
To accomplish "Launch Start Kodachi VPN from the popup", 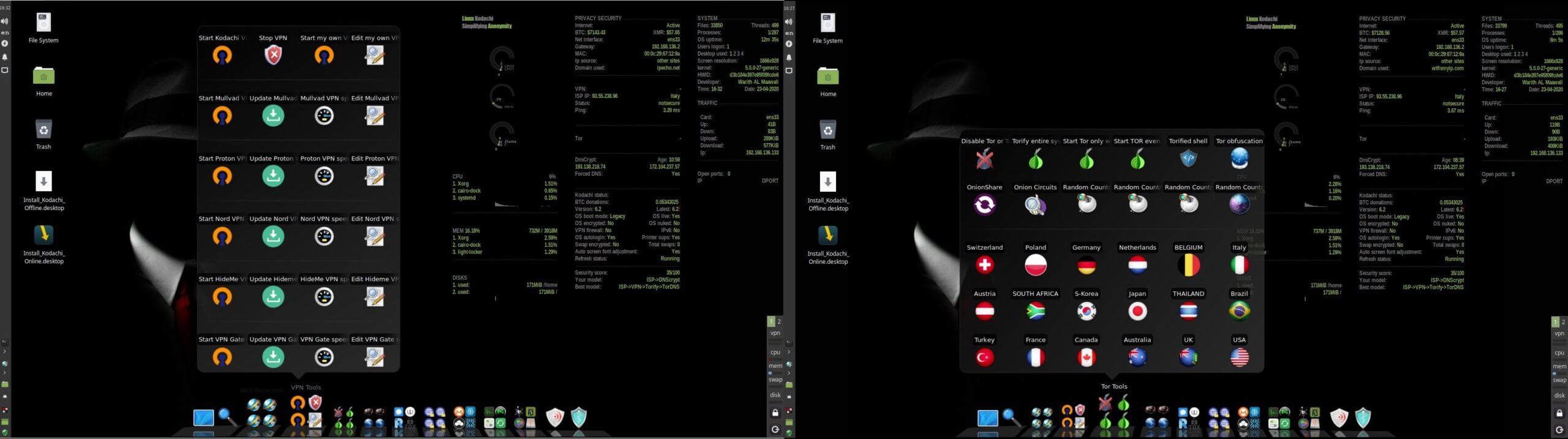I will point(222,55).
